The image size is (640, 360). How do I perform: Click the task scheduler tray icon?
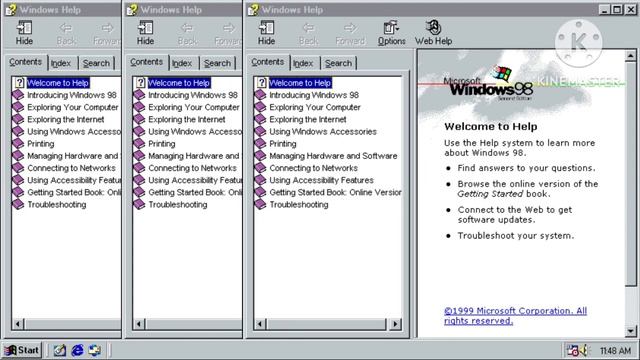tap(573, 350)
